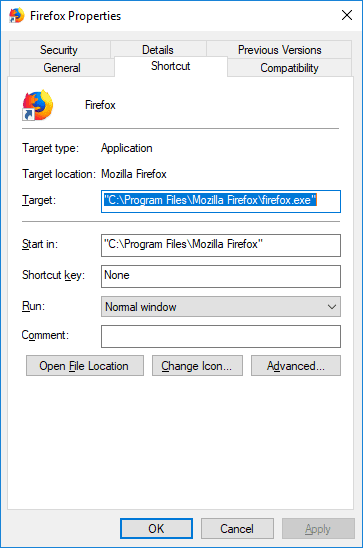
Task: Switch to the General tab
Action: (62, 67)
